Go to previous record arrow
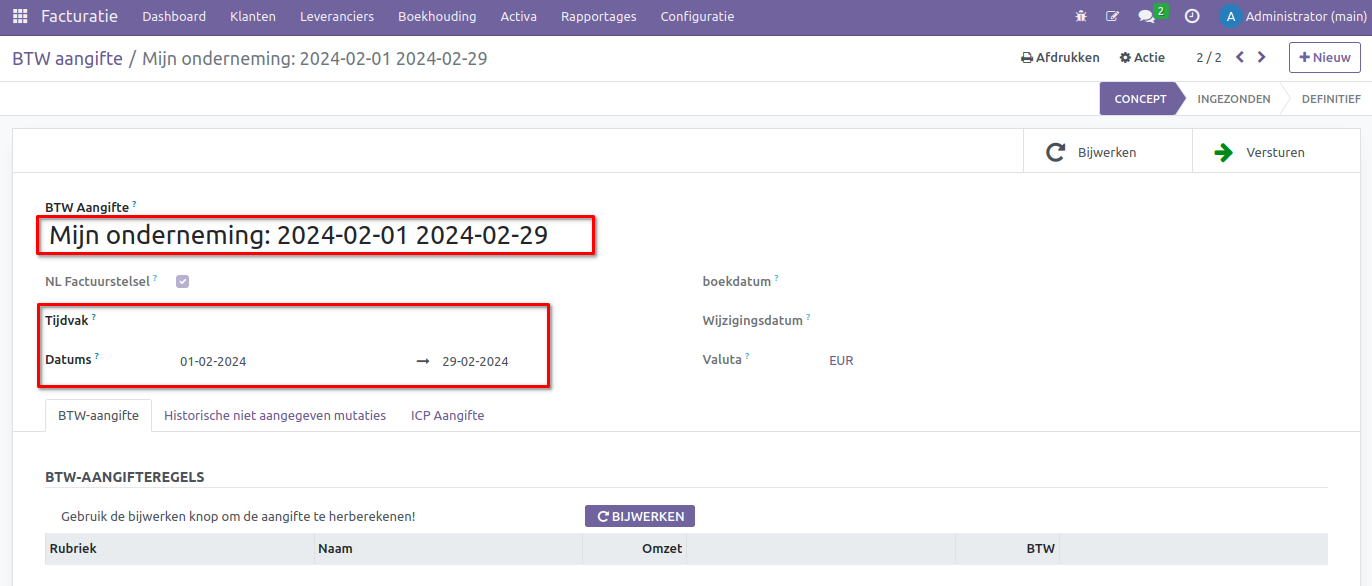 click(1240, 58)
